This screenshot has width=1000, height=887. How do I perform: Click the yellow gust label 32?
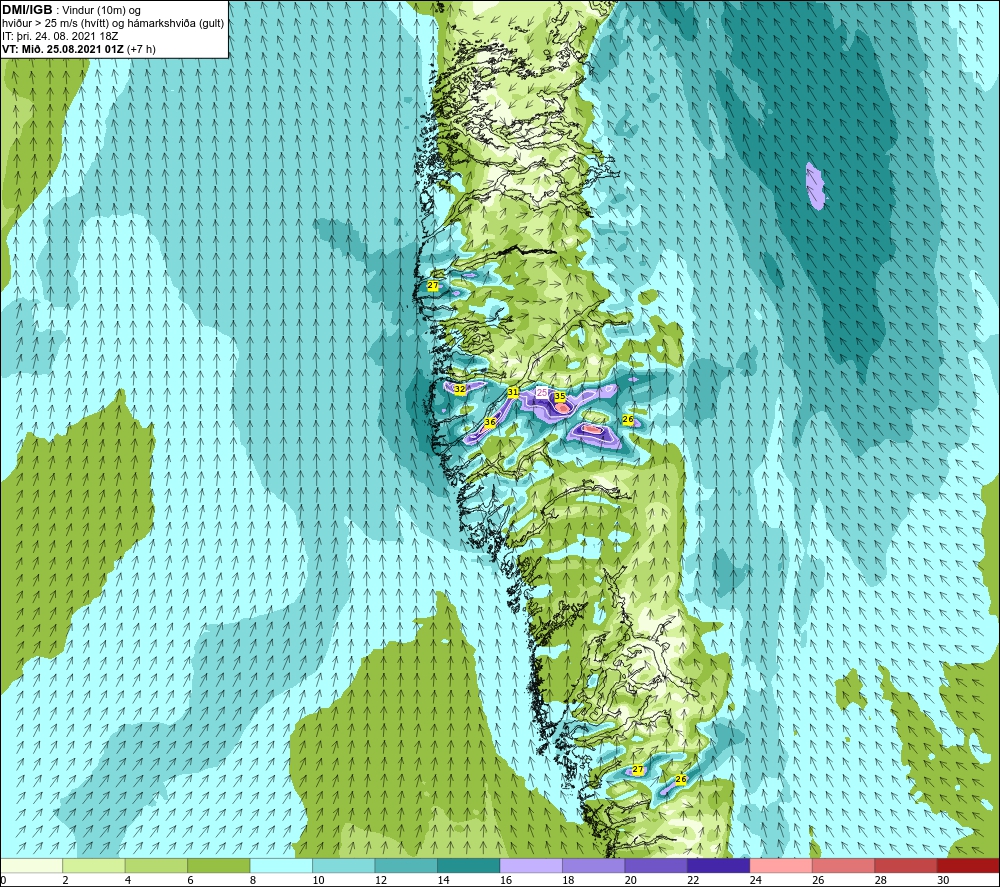point(459,389)
